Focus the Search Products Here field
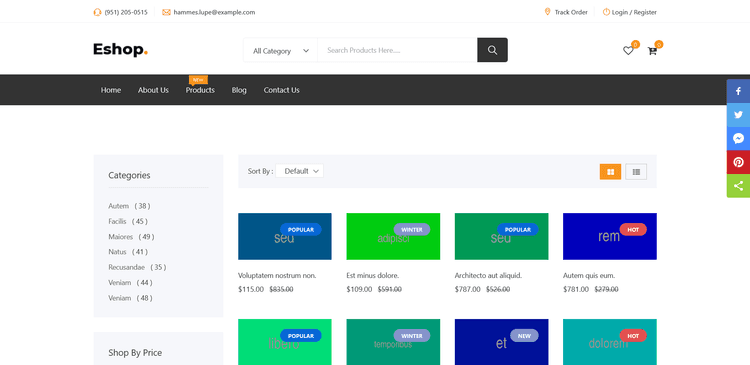The image size is (750, 365). pos(397,50)
